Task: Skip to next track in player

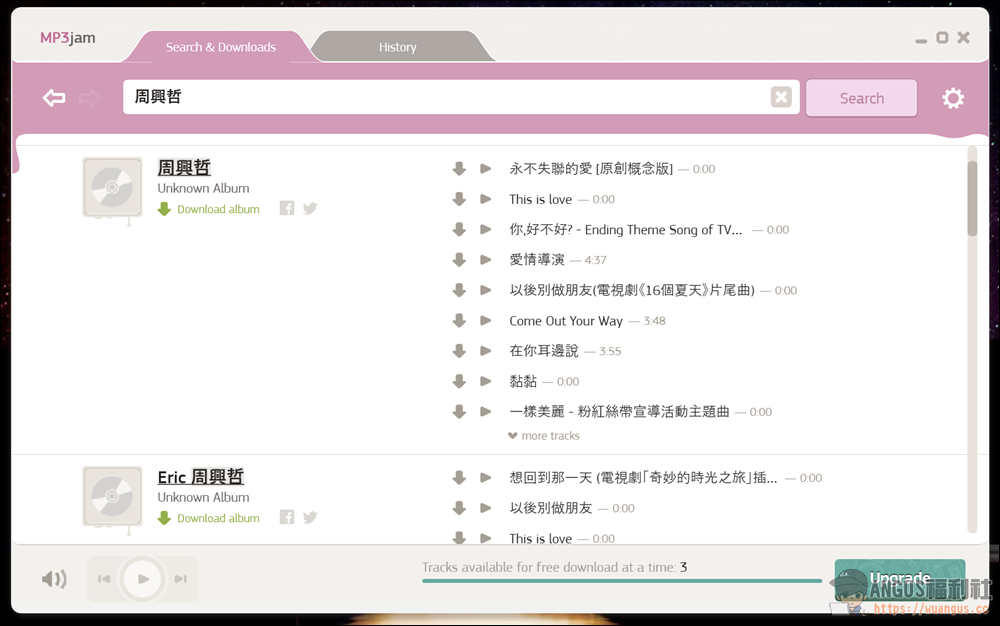Action: (x=181, y=579)
